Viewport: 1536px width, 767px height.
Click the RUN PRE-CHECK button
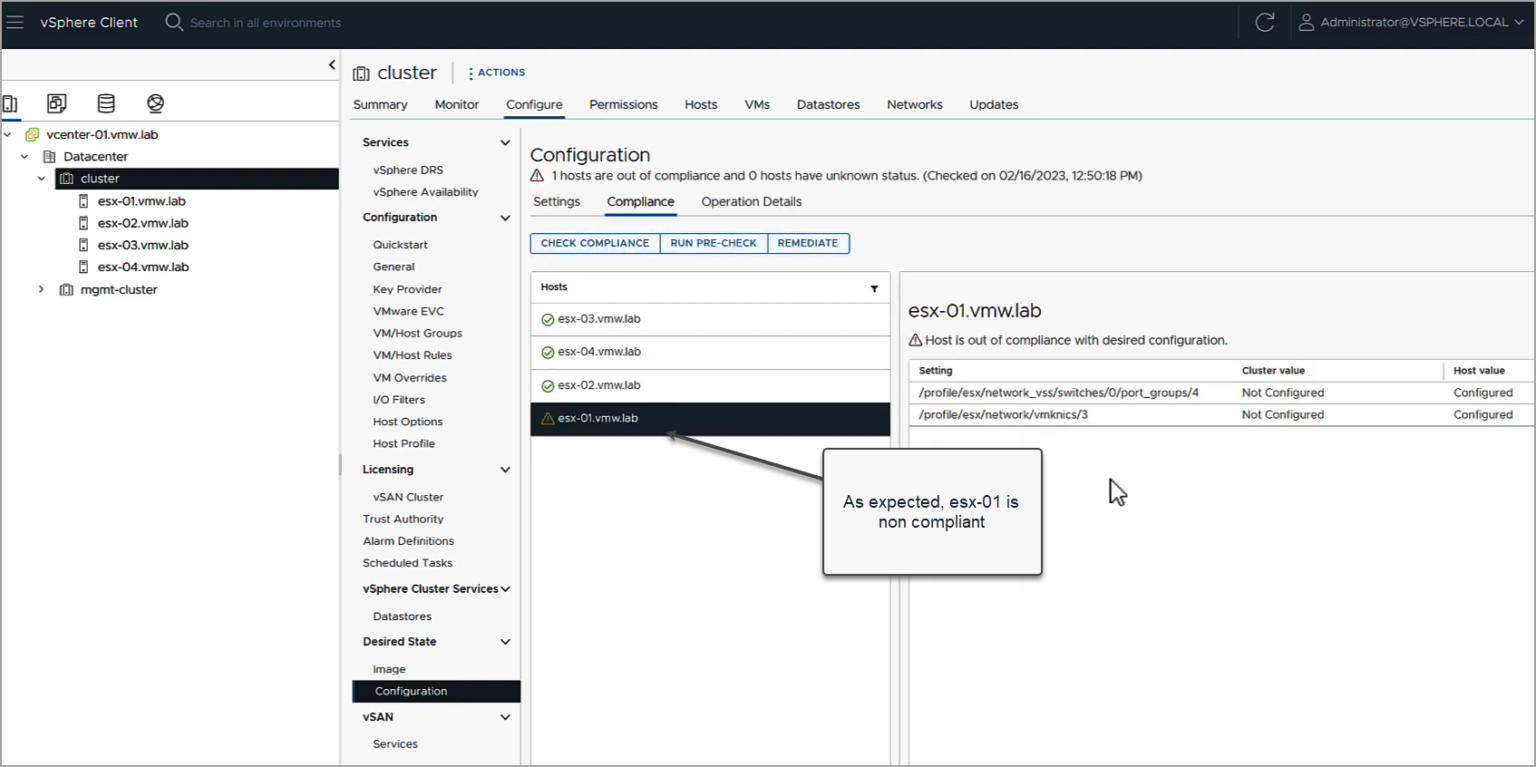[713, 243]
